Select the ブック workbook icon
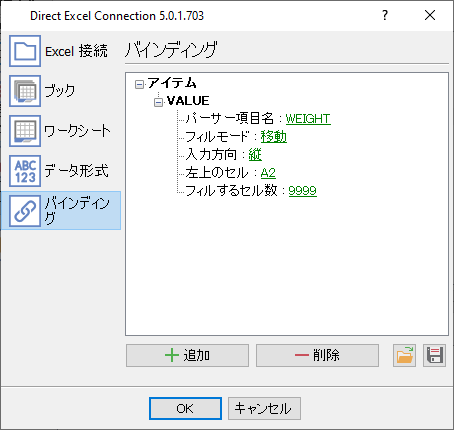The width and height of the screenshot is (454, 430). [25, 91]
